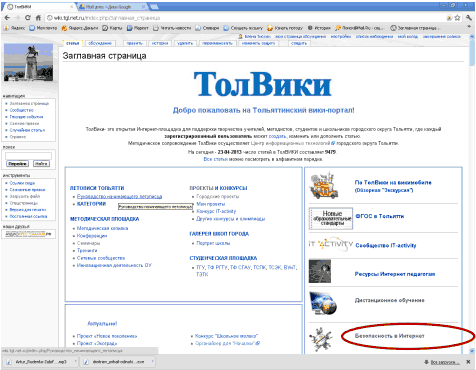This screenshot has height=370, width=476.
Task: Open Методическая копилка link
Action: point(102,228)
